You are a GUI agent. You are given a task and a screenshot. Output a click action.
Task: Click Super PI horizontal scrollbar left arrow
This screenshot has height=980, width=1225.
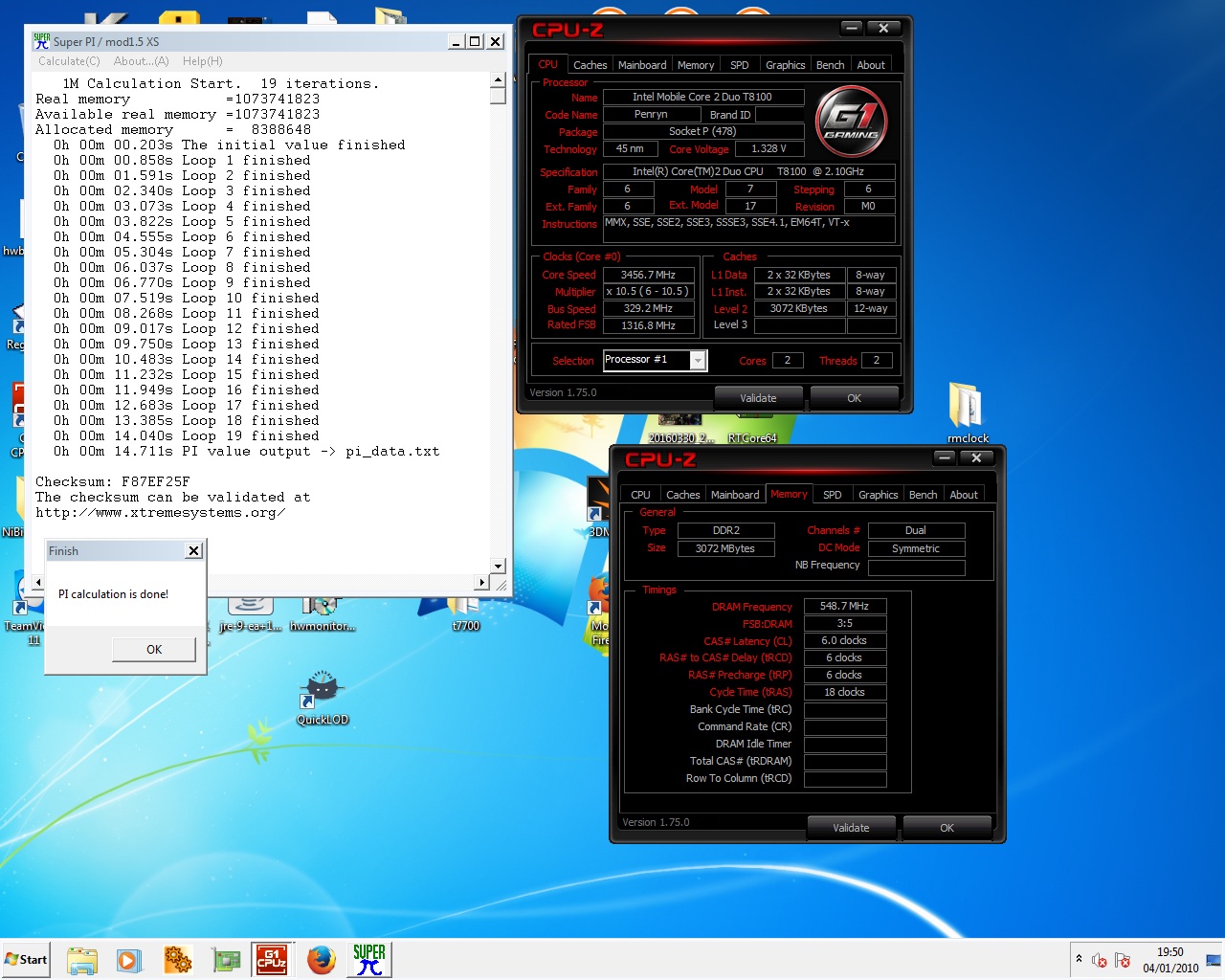tap(38, 582)
